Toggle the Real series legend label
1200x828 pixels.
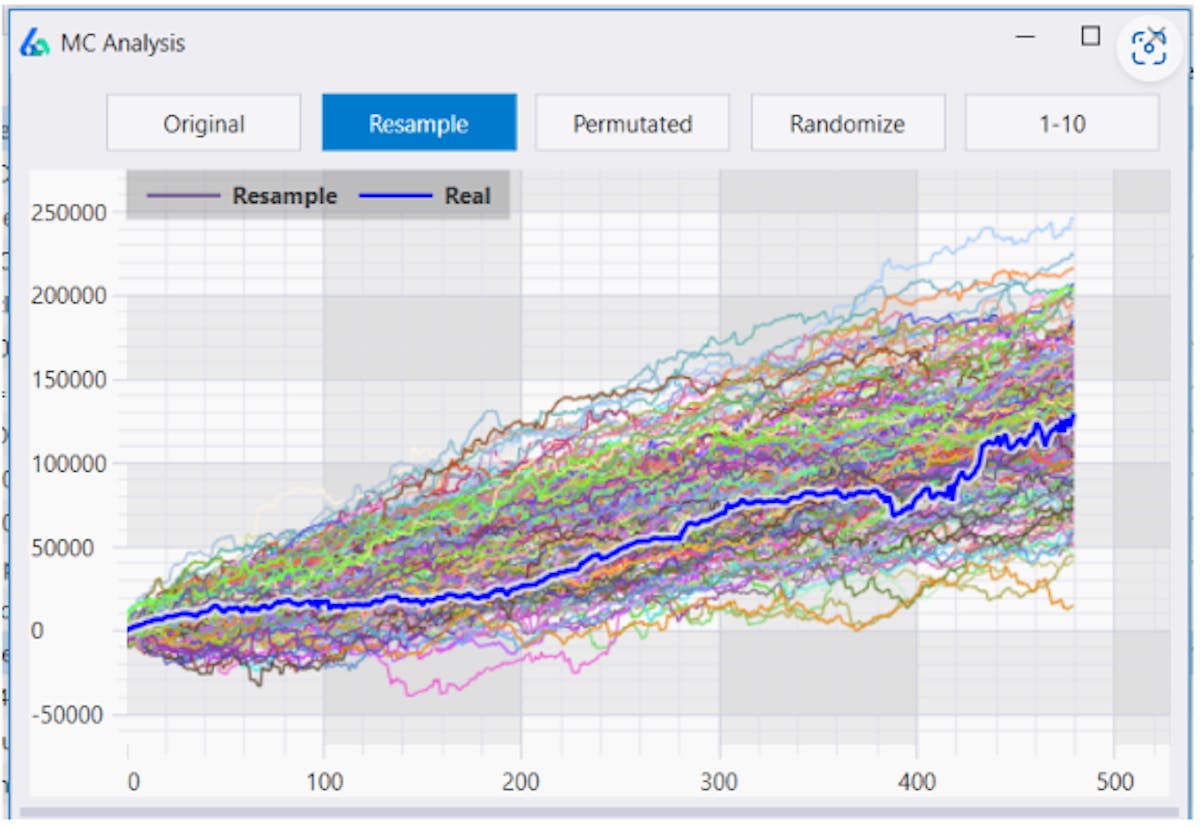467,196
